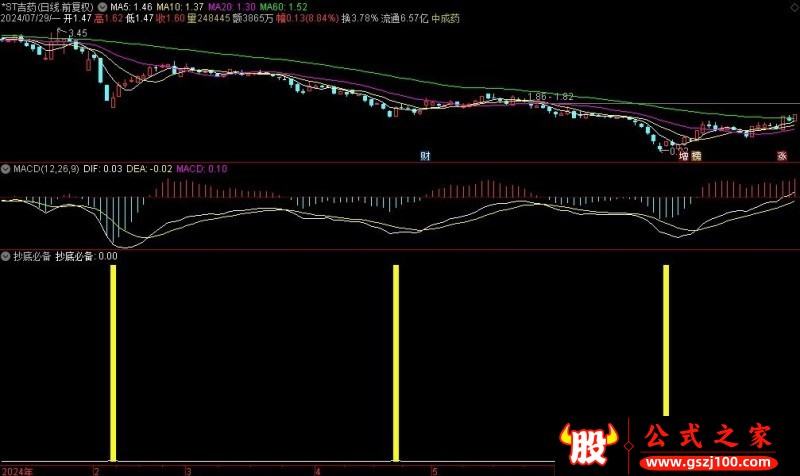Click the 涨 marker icon

782,156
